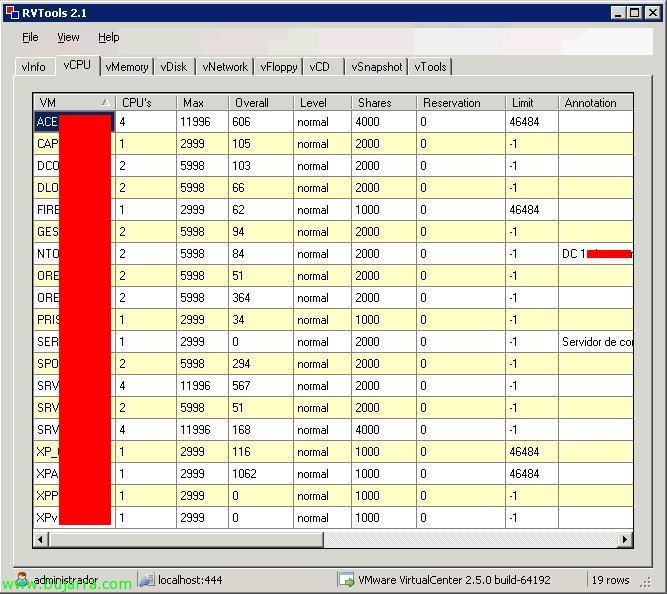Click the RVTools title bar app icon

(12, 12)
